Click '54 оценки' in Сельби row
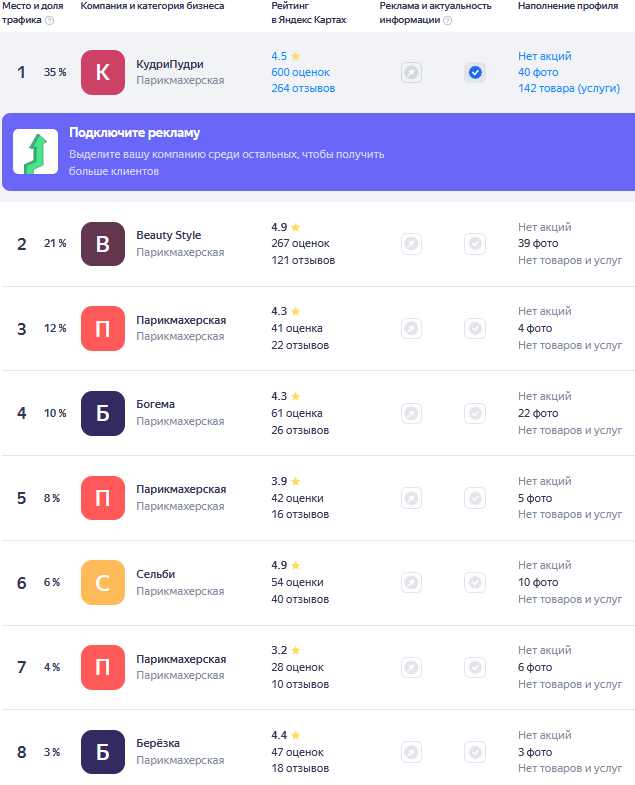 tap(297, 582)
